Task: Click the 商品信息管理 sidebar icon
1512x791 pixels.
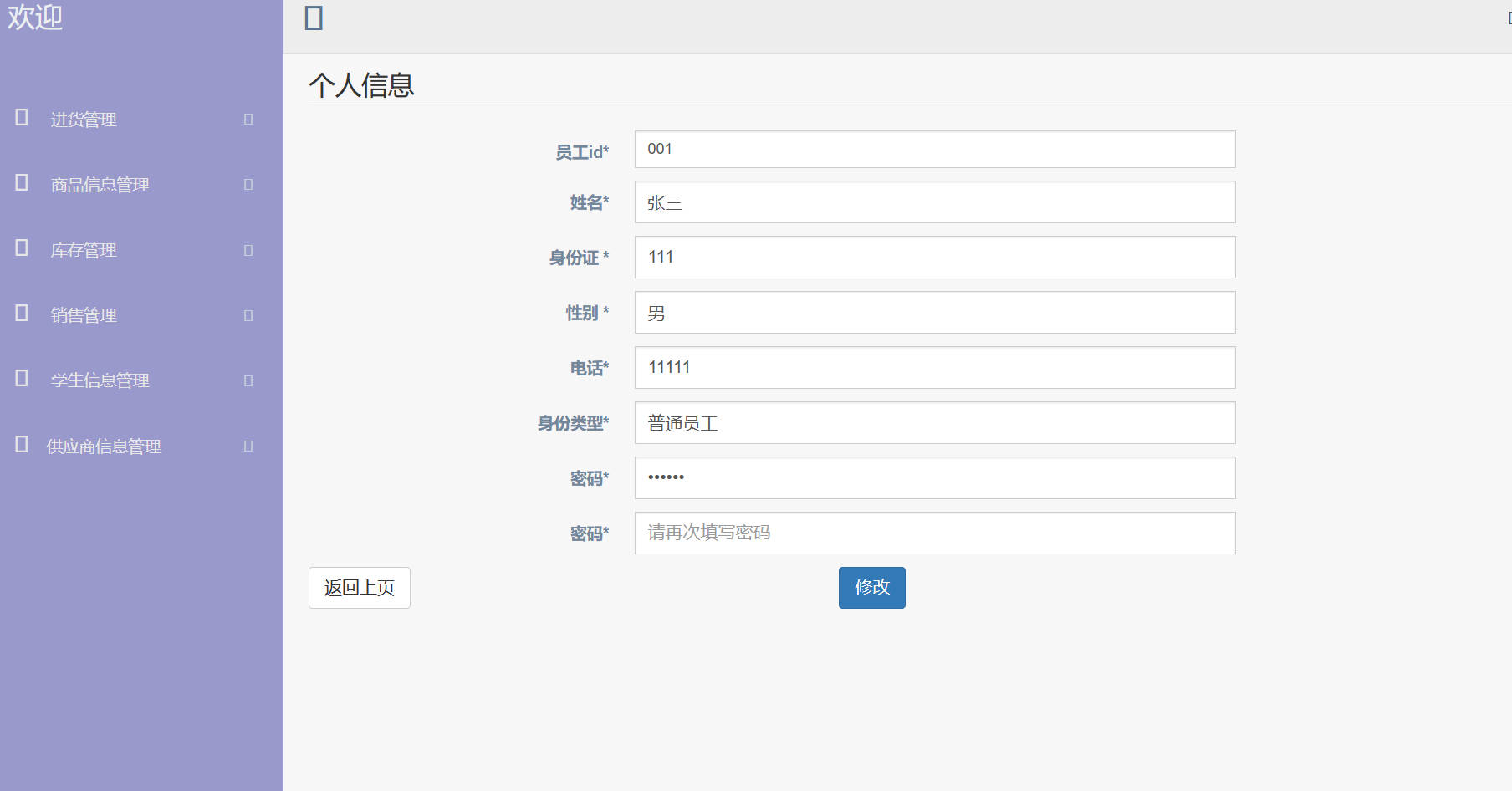Action: 21,183
